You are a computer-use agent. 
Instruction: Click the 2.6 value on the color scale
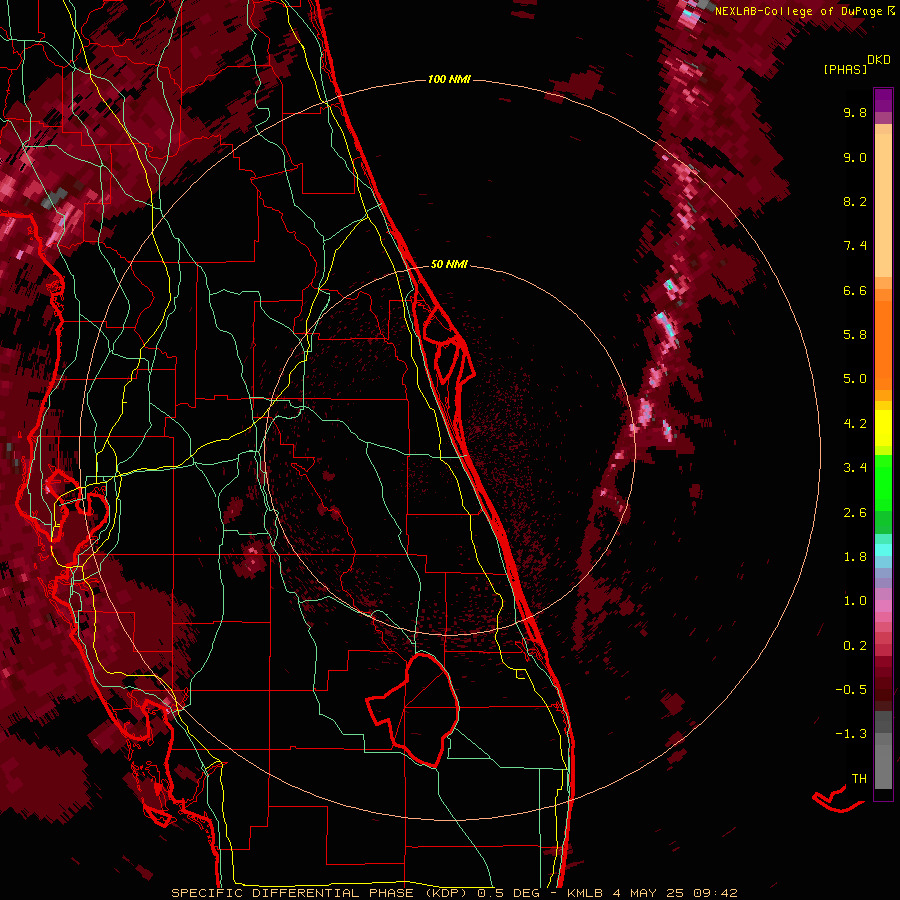point(855,513)
